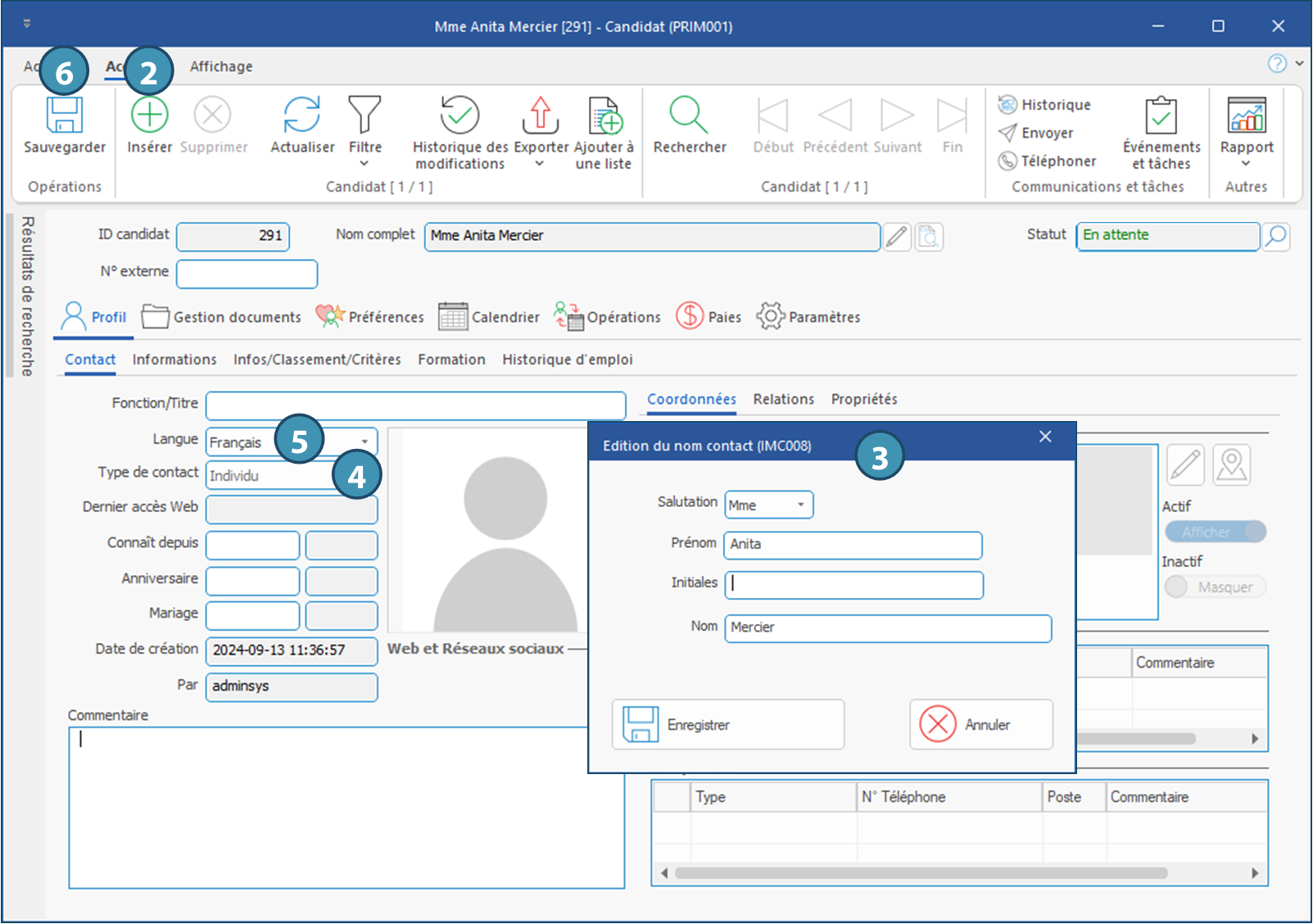
Task: Click the Rechercher magnifier icon
Action: coord(689,115)
